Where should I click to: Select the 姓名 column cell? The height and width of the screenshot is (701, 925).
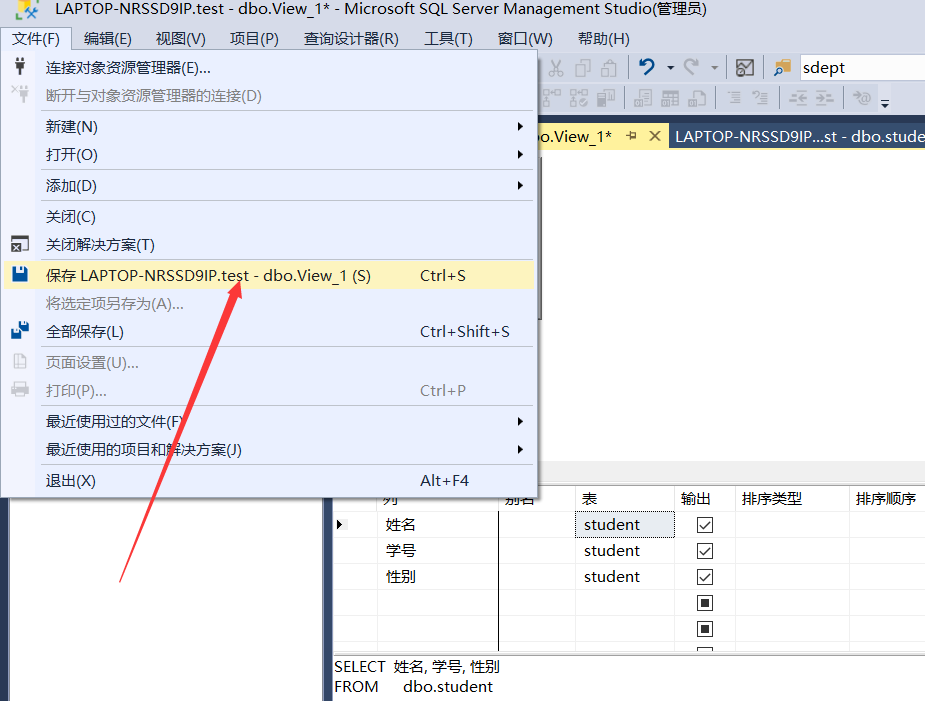point(438,525)
